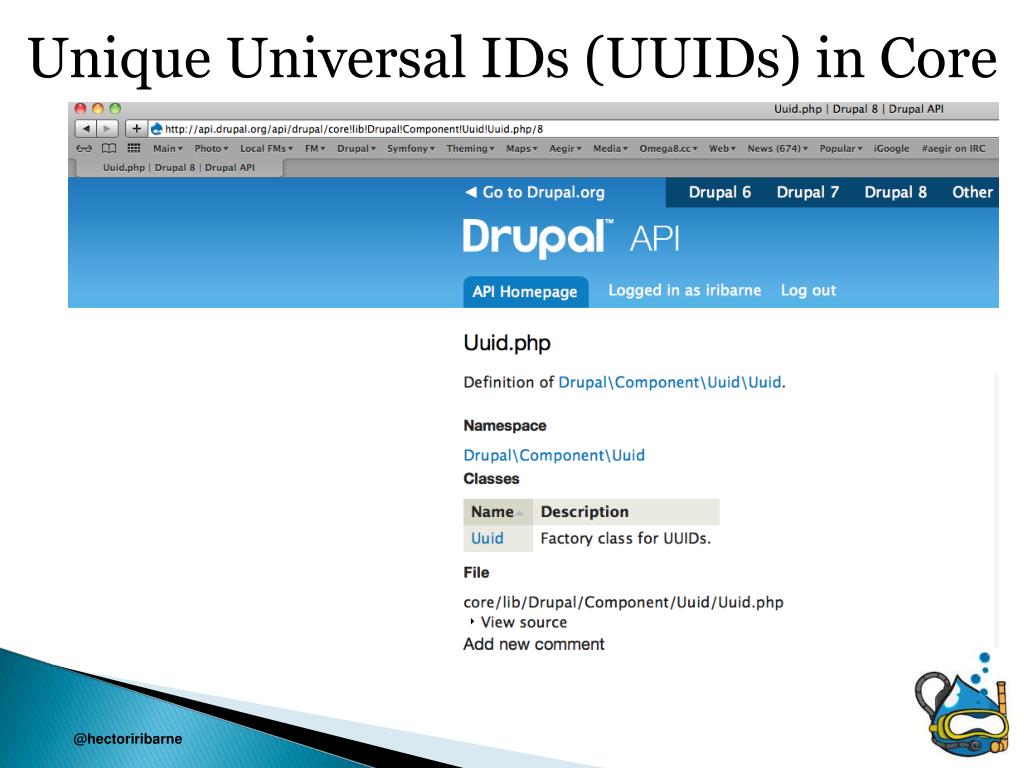Open the Other versions tab
Viewport: 1024px width, 768px height.
tap(972, 192)
